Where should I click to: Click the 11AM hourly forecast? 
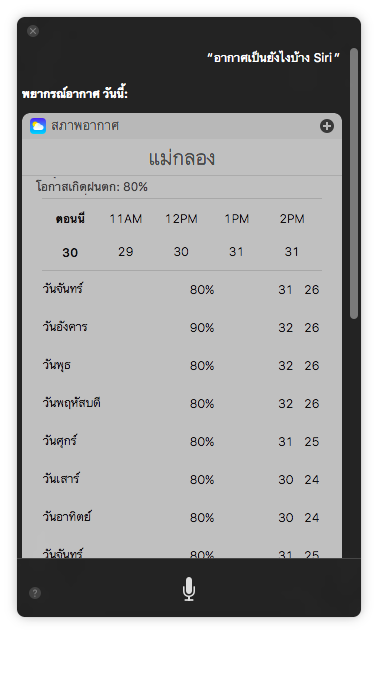tap(126, 235)
